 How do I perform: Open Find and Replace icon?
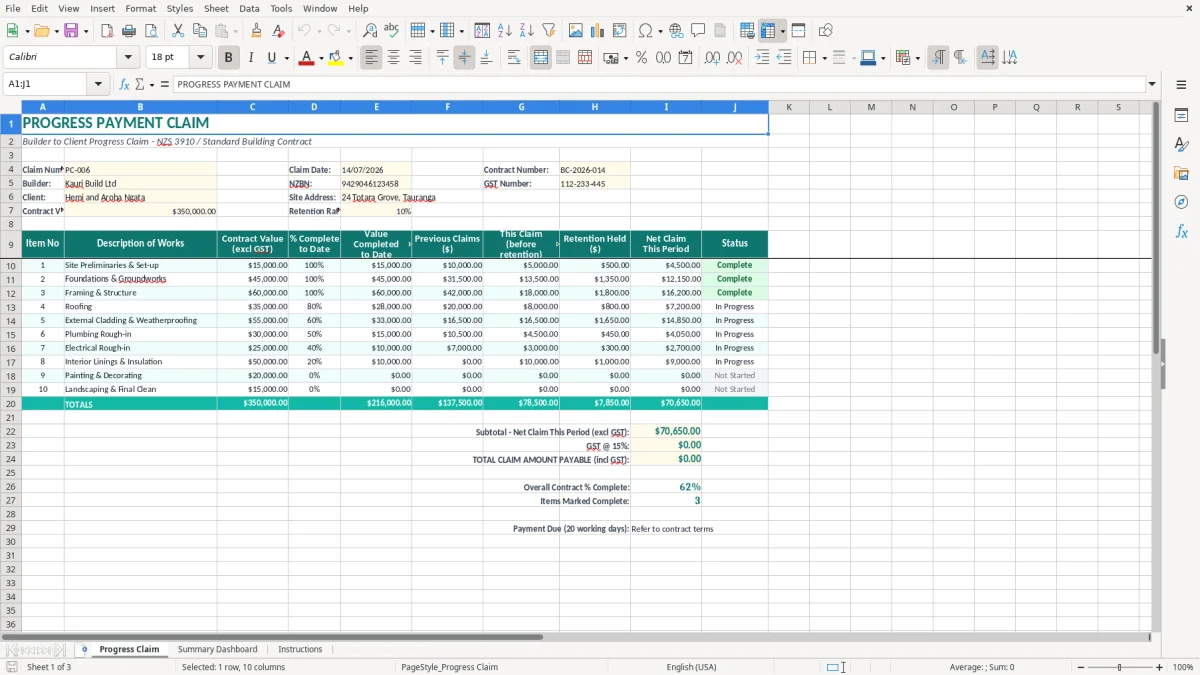click(370, 31)
